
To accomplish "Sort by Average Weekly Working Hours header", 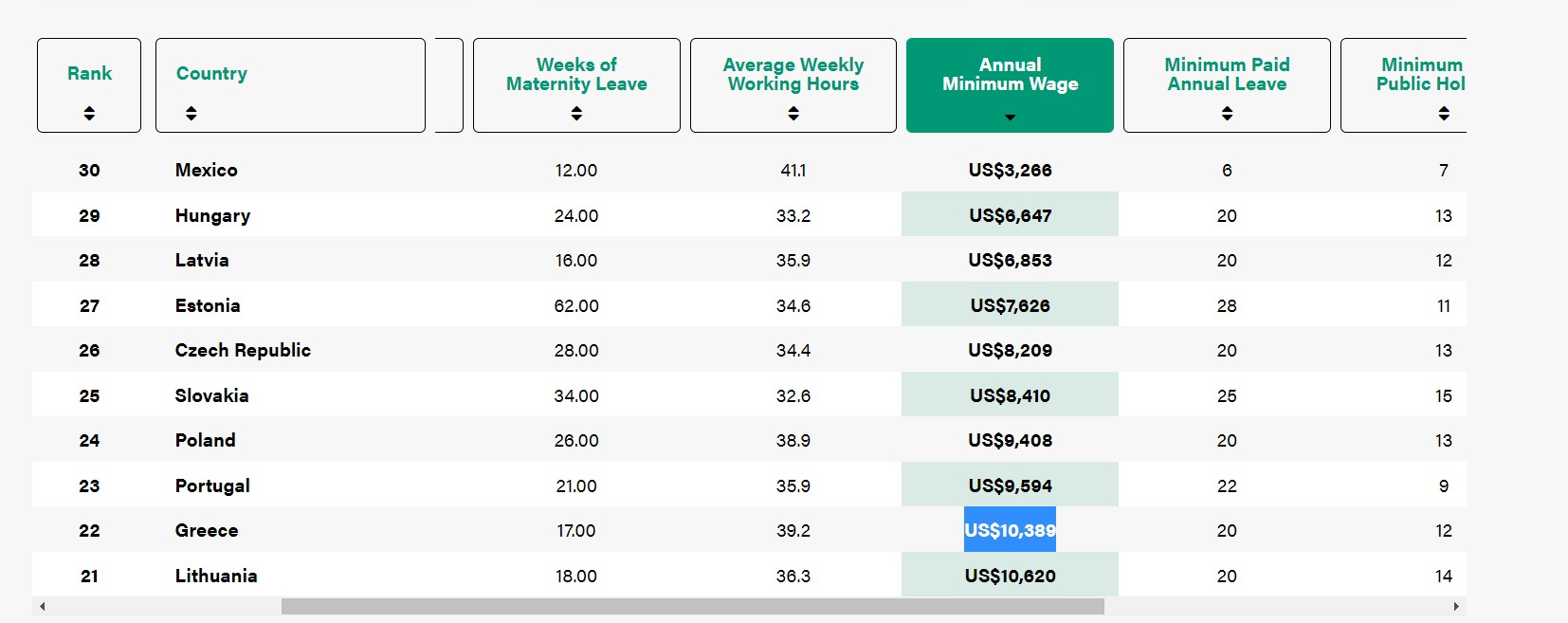I will click(793, 85).
